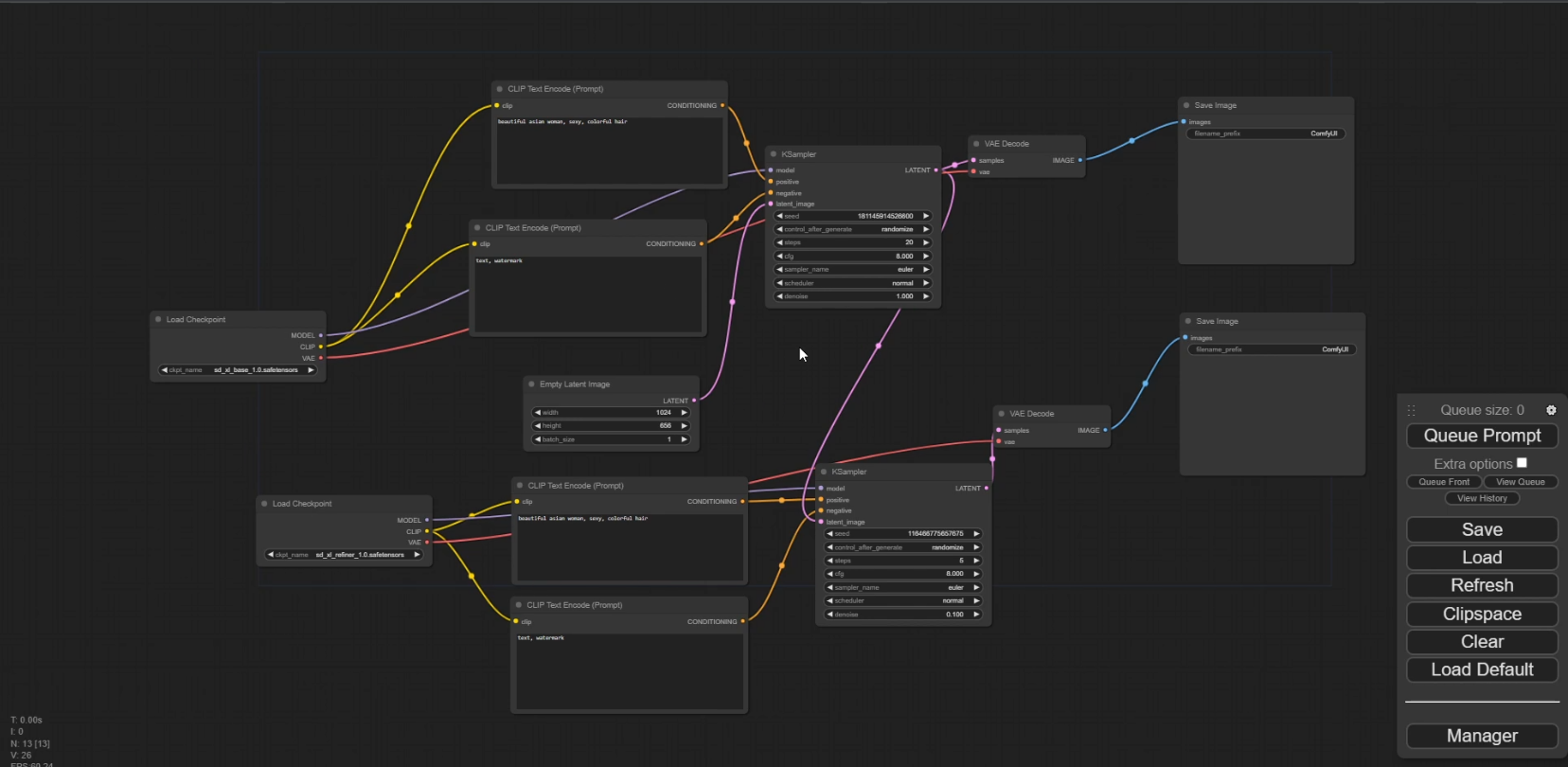Viewport: 1568px width, 767px height.
Task: Click the Load button
Action: click(1482, 558)
